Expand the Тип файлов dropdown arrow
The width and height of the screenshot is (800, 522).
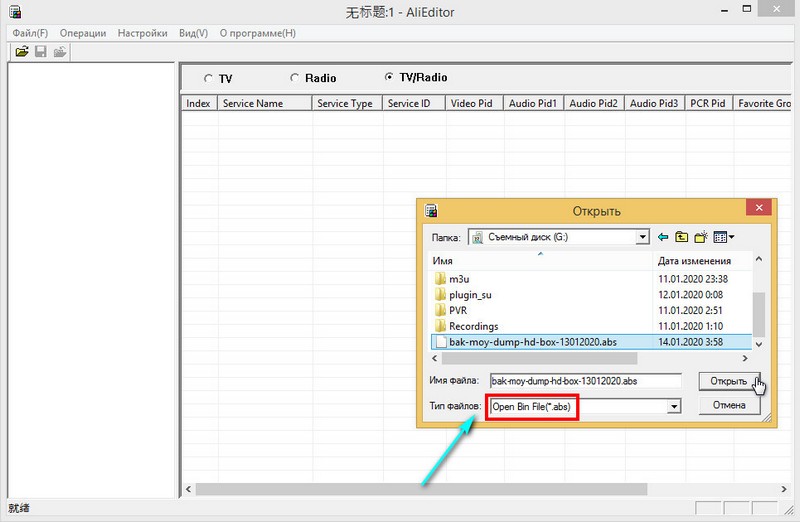coord(674,407)
